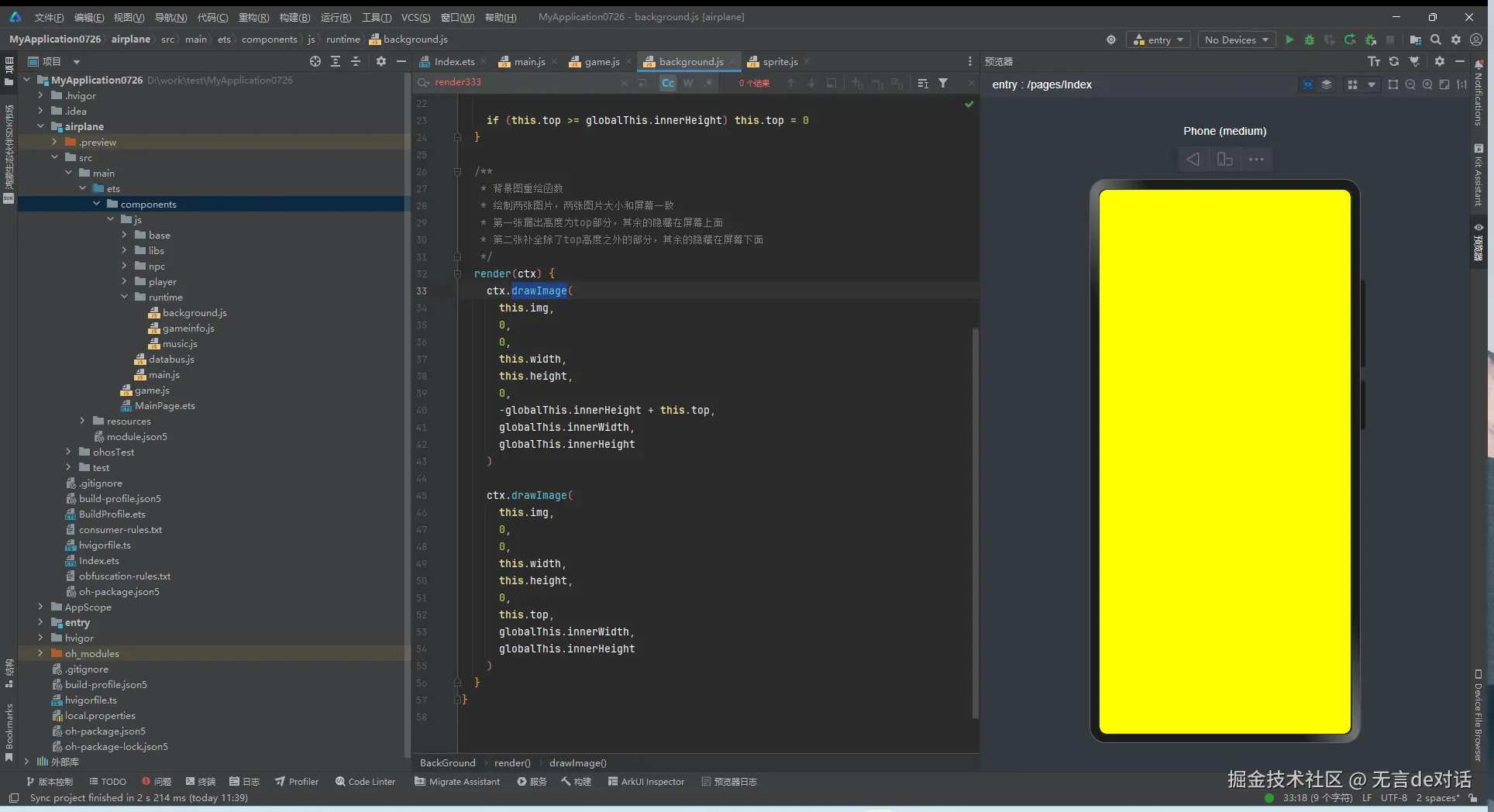Open the ArkUI Inspector panel
The width and height of the screenshot is (1494, 812).
pos(646,782)
